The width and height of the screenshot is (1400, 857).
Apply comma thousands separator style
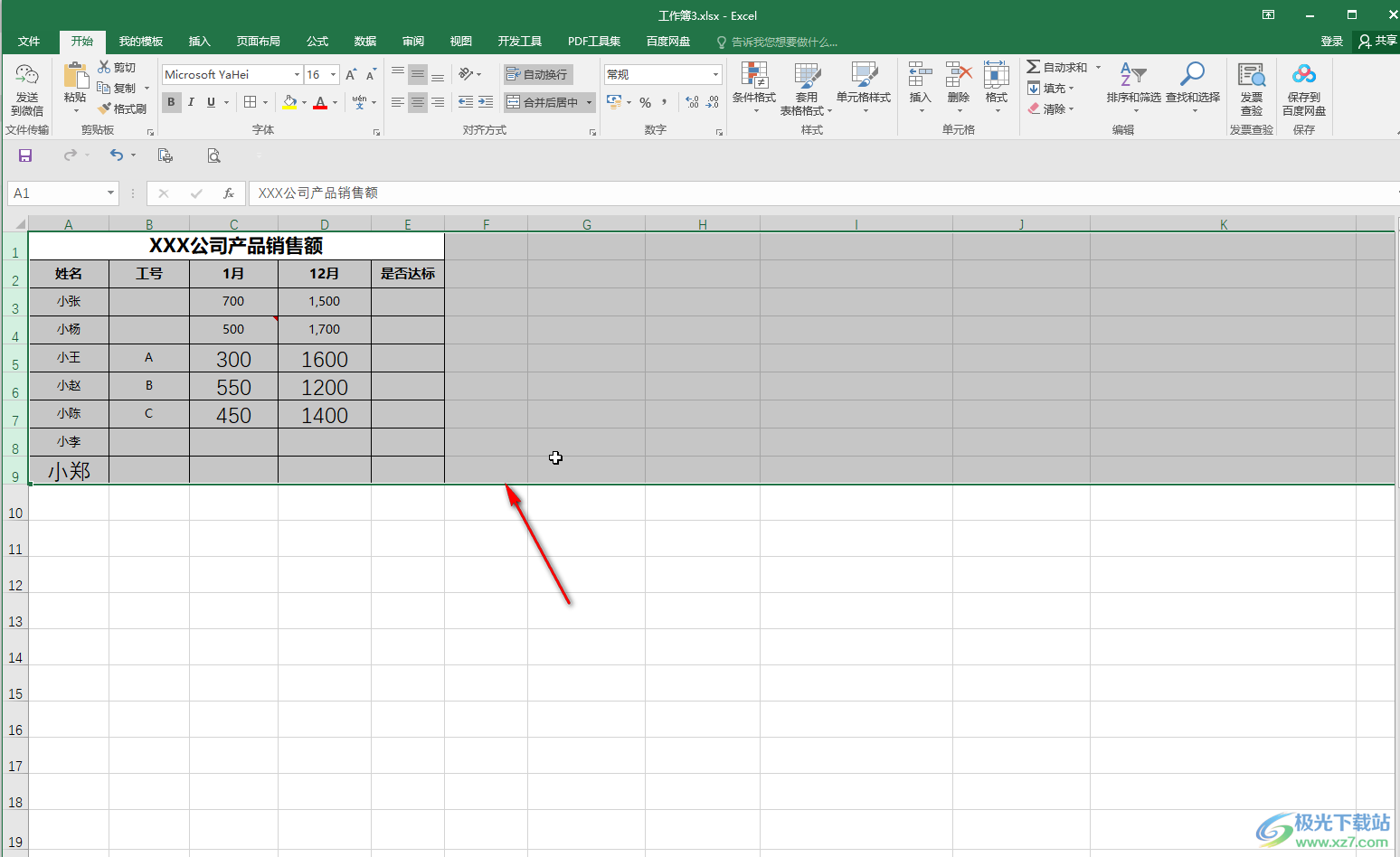tap(665, 102)
